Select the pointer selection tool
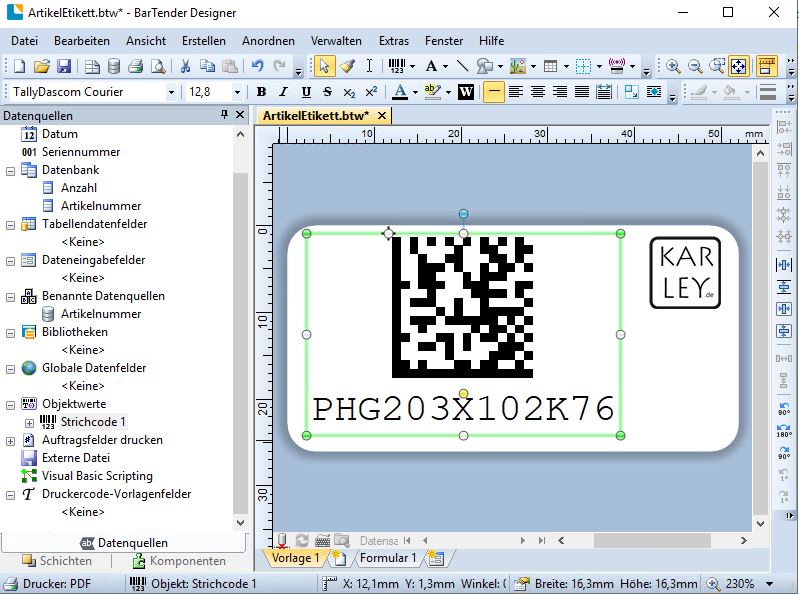Image resolution: width=799 pixels, height=595 pixels. pyautogui.click(x=325, y=66)
